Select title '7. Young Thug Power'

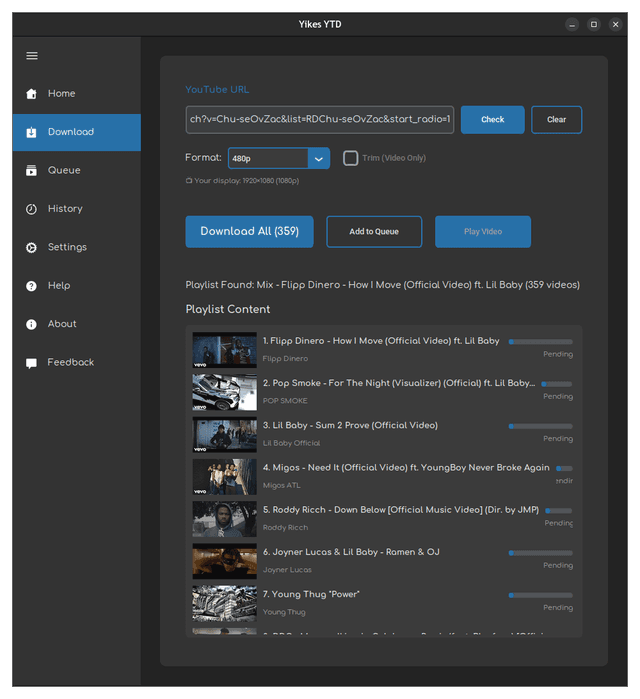(311, 594)
